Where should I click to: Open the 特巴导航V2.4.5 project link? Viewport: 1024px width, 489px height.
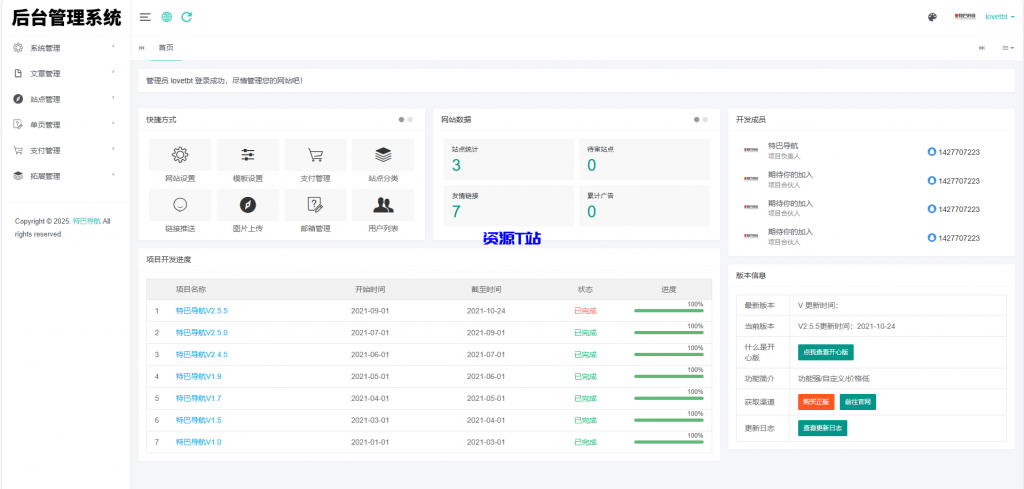[202, 355]
